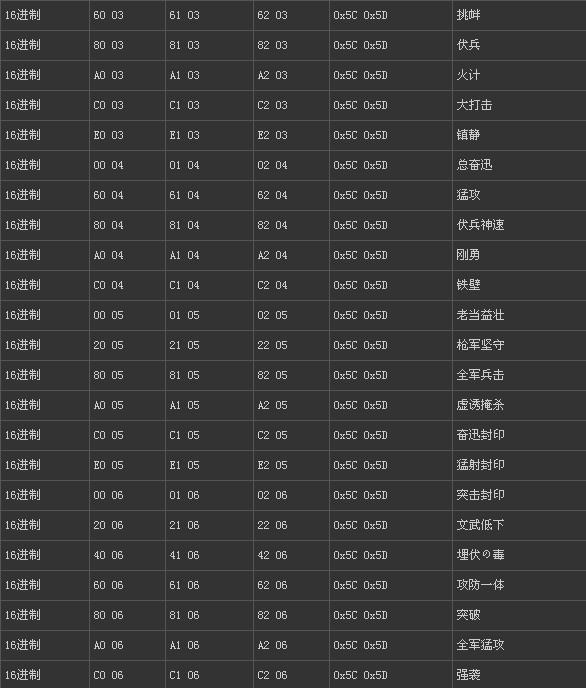Select the 铁壁 description cell

coord(519,285)
